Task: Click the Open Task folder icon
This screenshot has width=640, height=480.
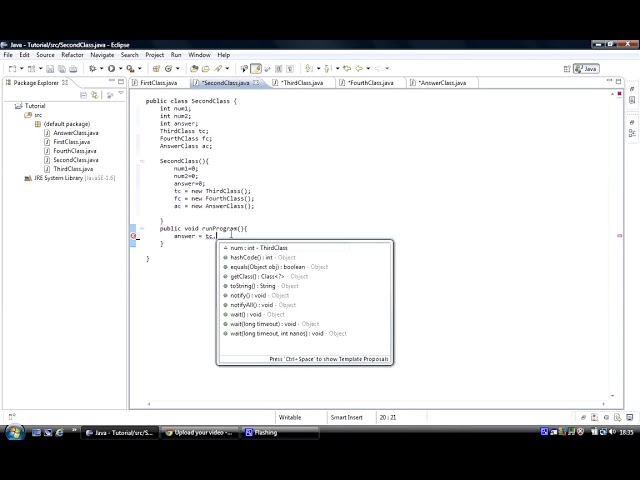Action: point(206,69)
